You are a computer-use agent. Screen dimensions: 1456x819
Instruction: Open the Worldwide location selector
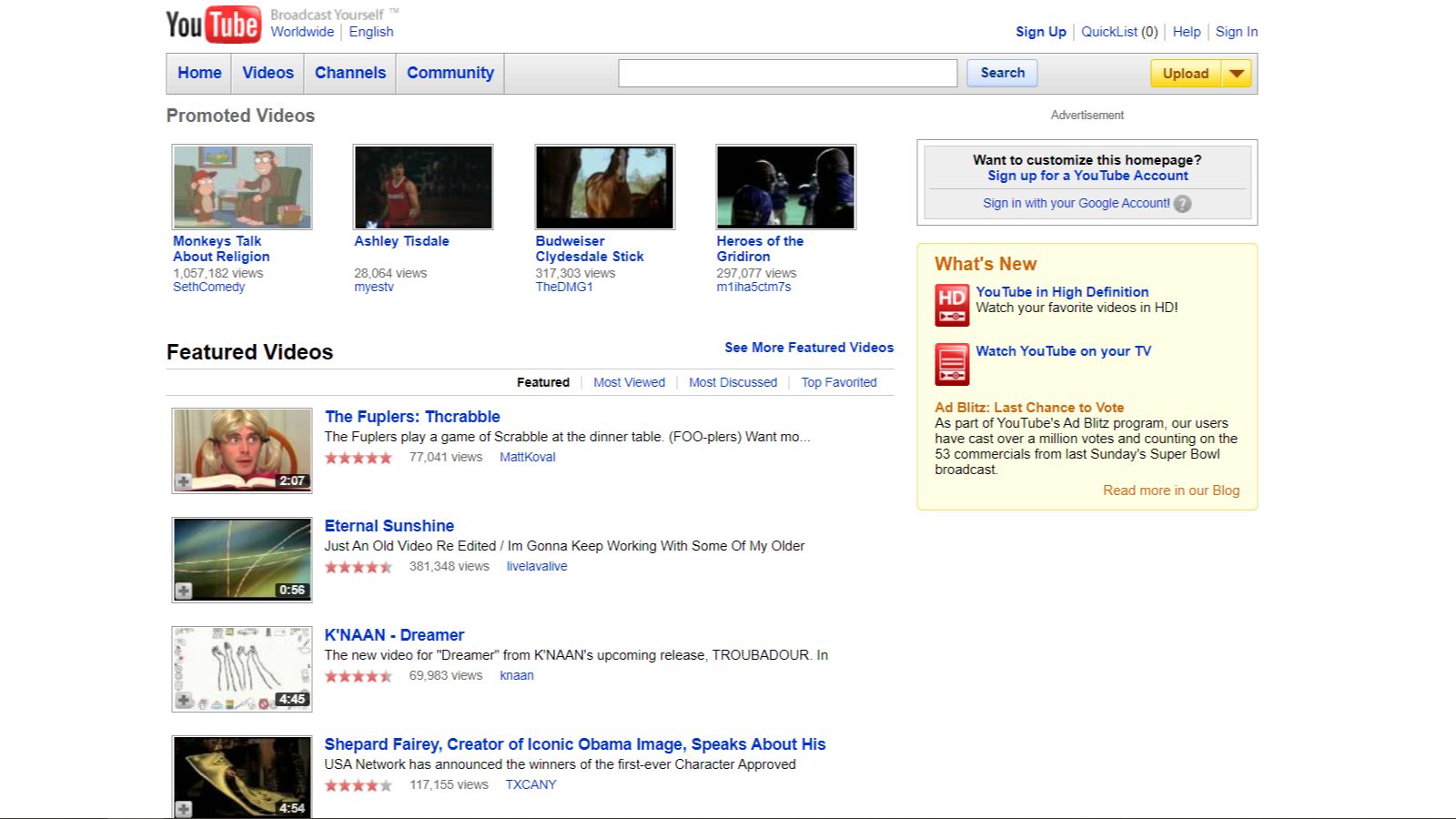302,32
